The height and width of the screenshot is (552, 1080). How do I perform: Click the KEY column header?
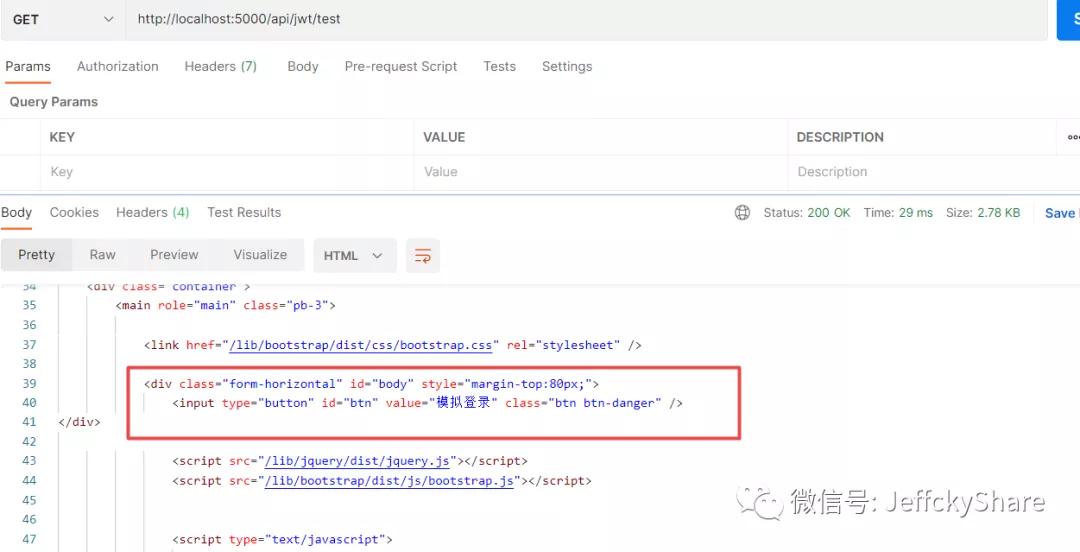pyautogui.click(x=62, y=137)
